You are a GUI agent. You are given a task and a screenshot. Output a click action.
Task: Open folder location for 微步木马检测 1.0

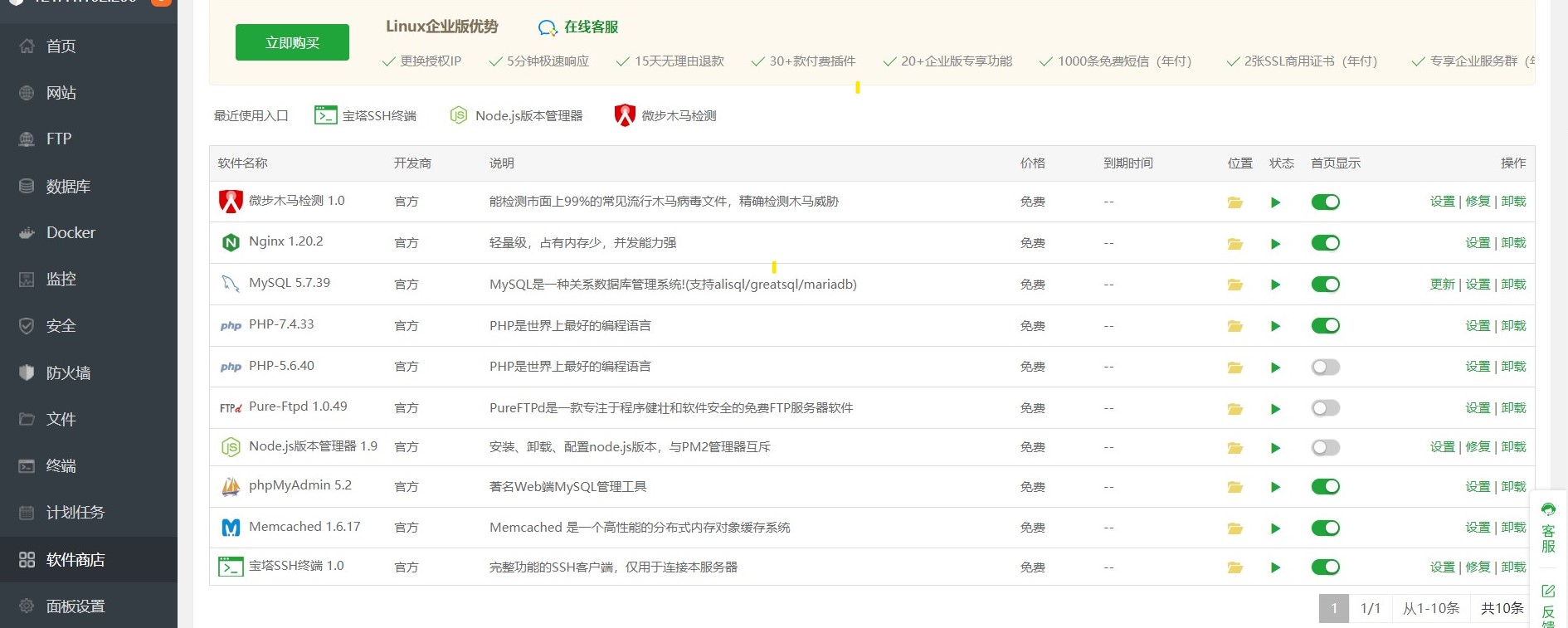pos(1235,202)
